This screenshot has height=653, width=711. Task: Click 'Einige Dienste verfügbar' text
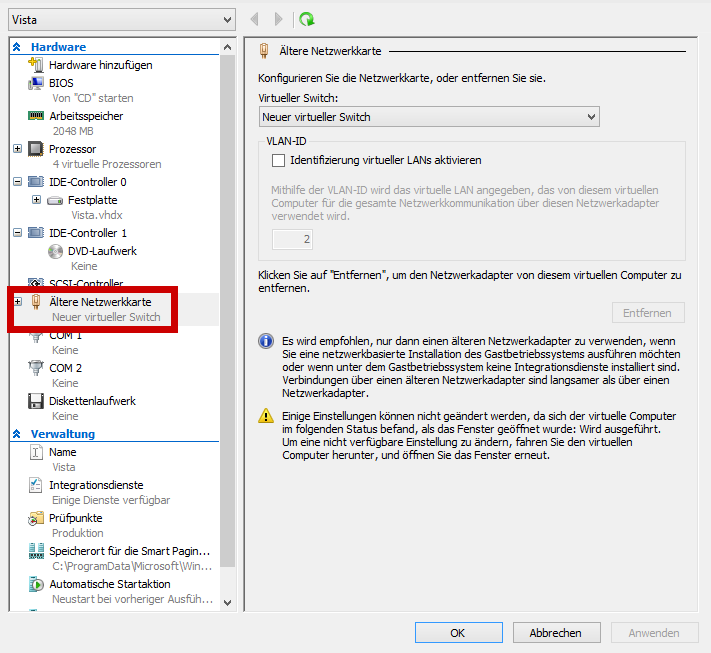click(111, 500)
